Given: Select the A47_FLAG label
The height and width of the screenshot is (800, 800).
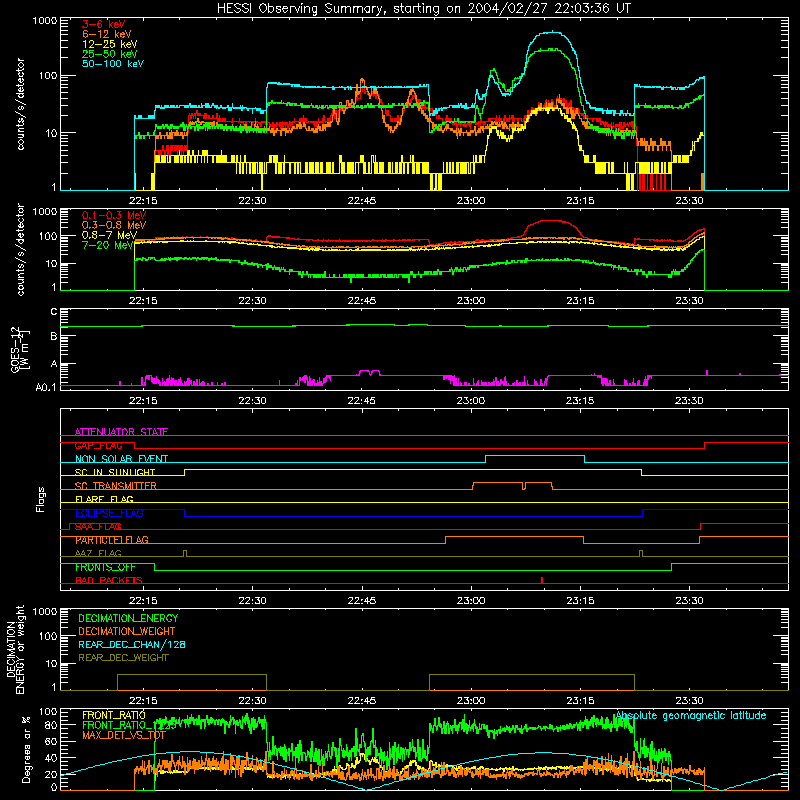Looking at the screenshot, I should [x=98, y=553].
